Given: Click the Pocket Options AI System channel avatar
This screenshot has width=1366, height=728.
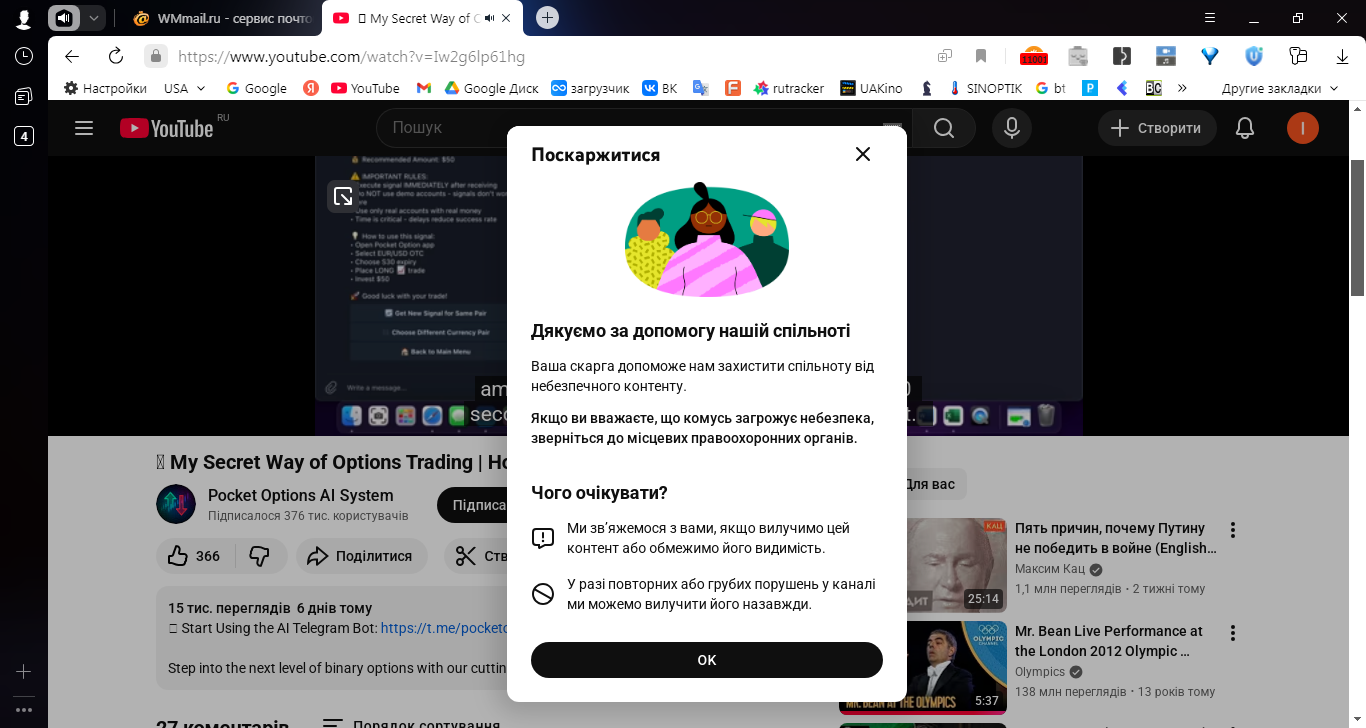Looking at the screenshot, I should (x=176, y=504).
